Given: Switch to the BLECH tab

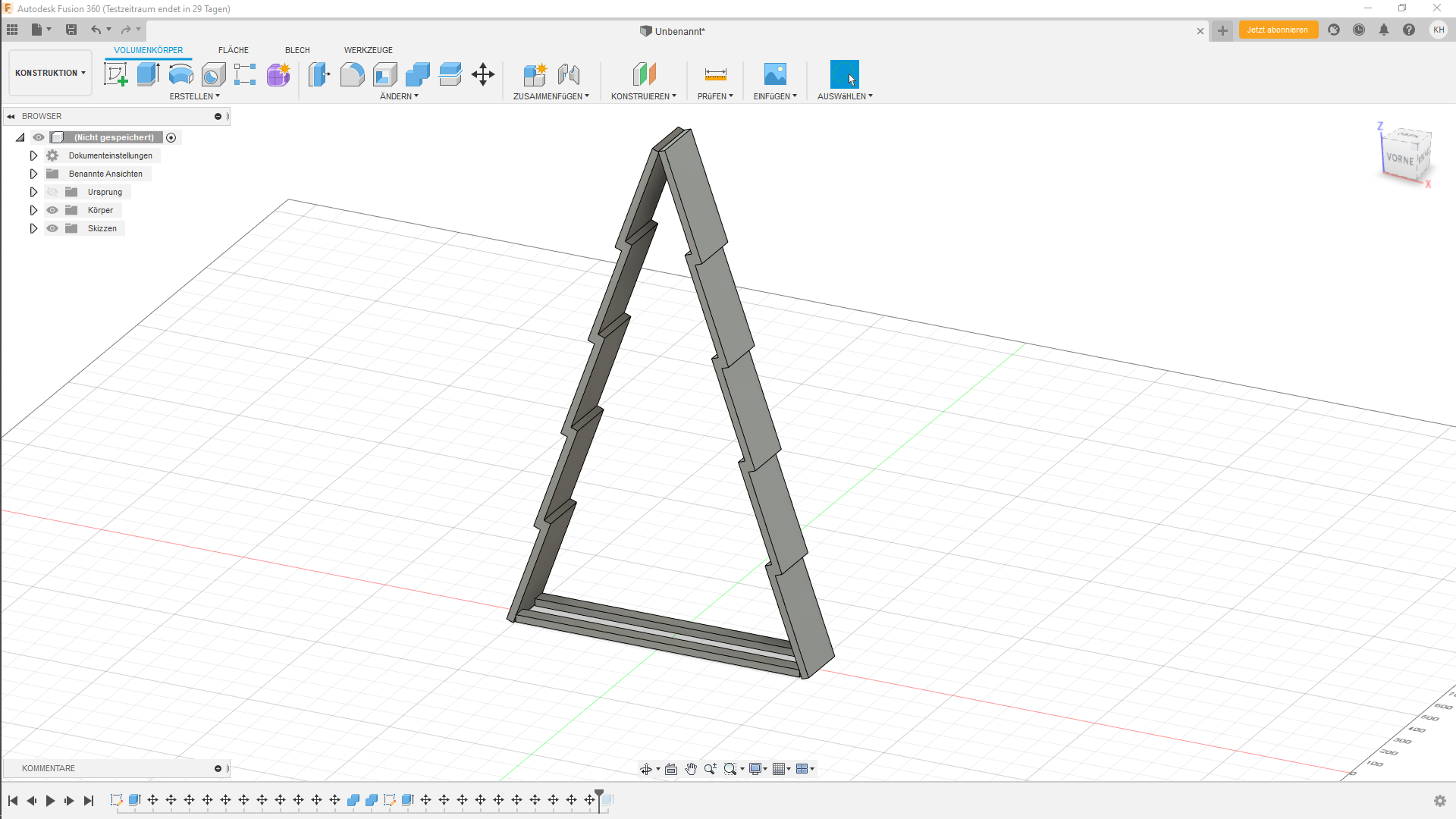Looking at the screenshot, I should pyautogui.click(x=297, y=50).
